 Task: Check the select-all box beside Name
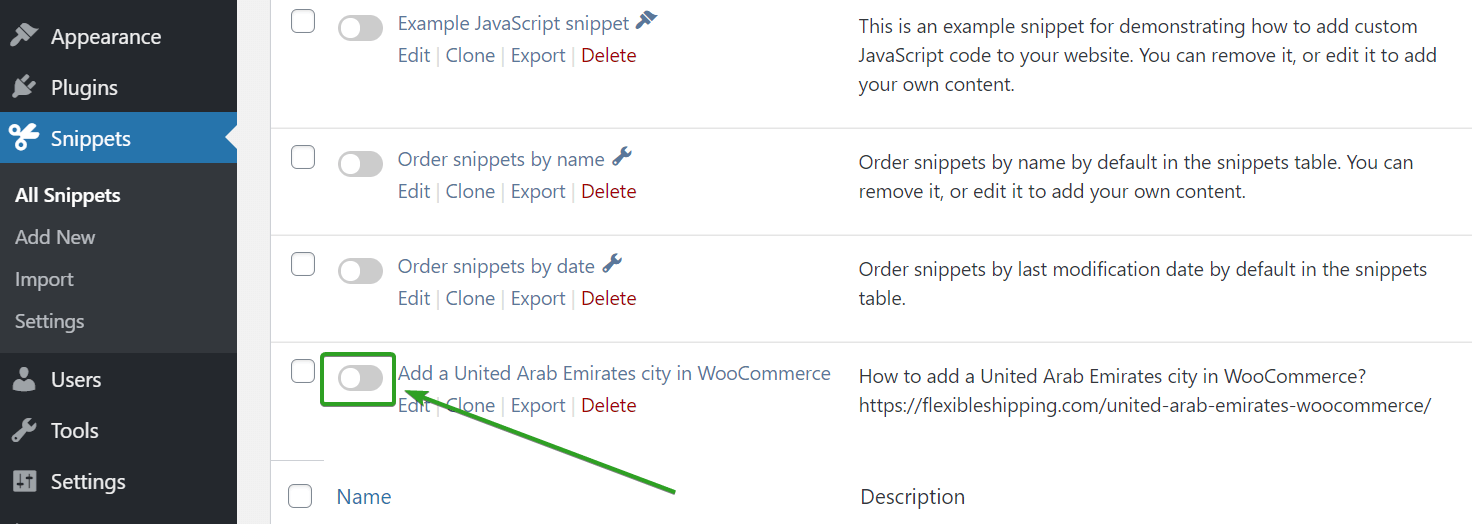click(300, 496)
